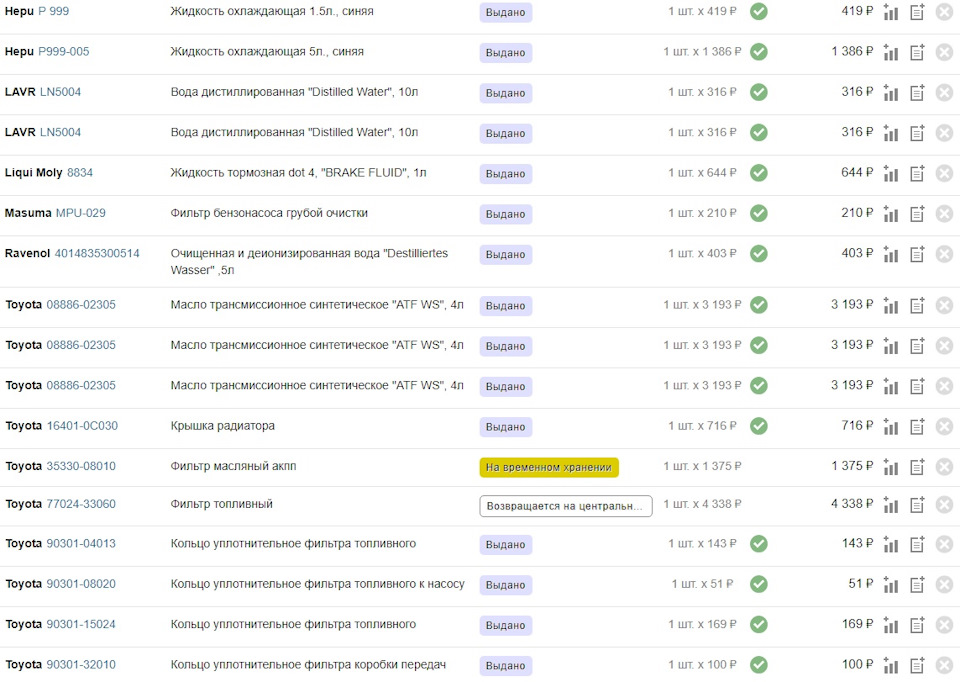
Task: Remove the Masuma MPU-029 row with the X icon
Action: point(944,214)
